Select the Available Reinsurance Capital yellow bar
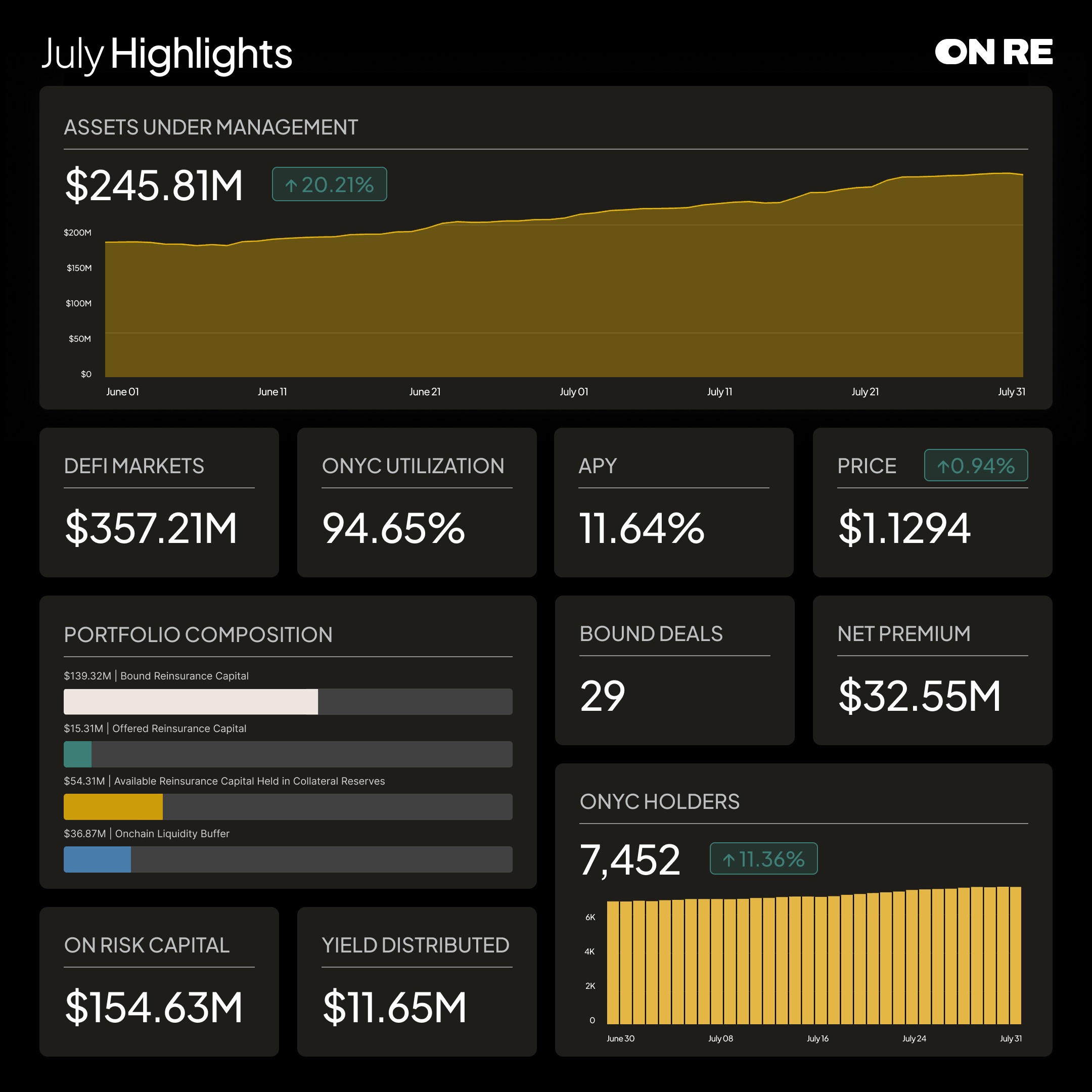The width and height of the screenshot is (1092, 1092). click(x=113, y=806)
